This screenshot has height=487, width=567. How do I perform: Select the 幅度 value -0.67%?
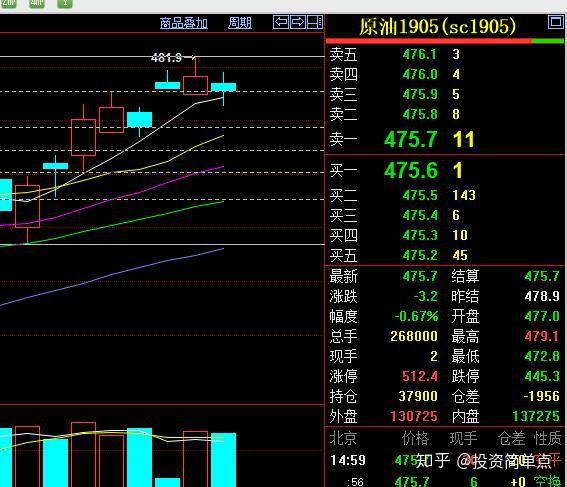click(x=416, y=317)
